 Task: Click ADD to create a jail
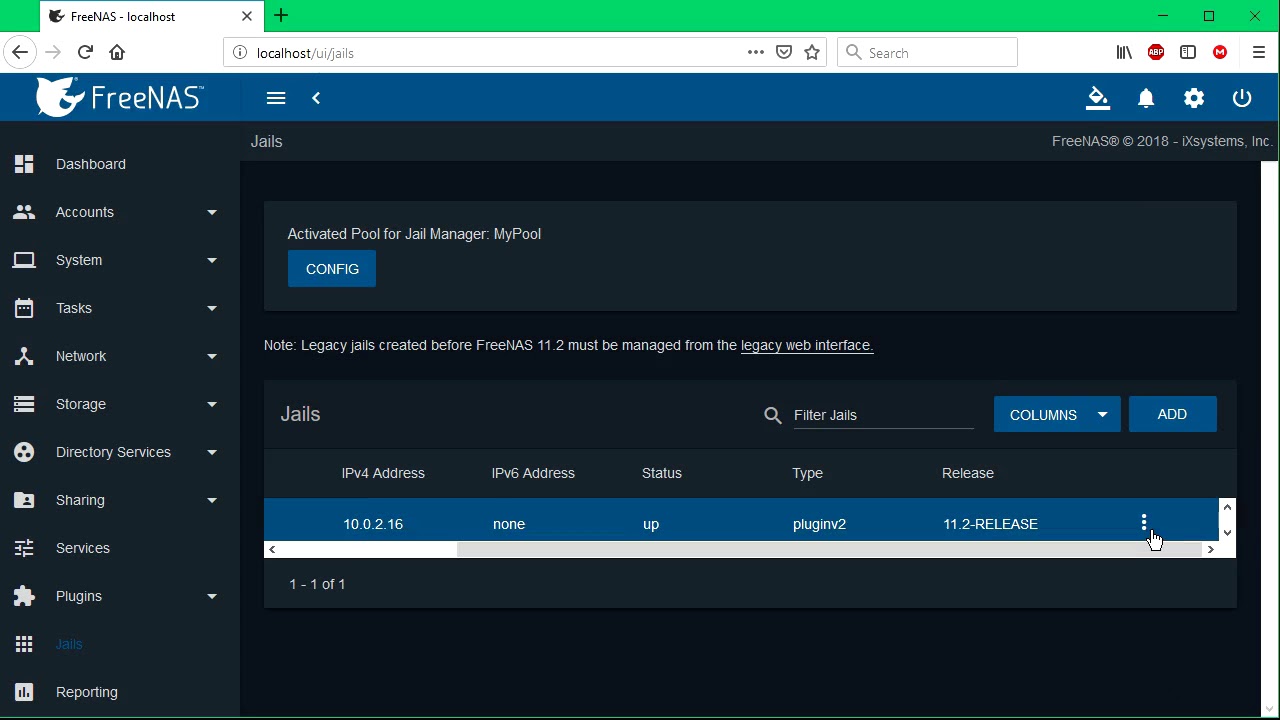coord(1172,414)
